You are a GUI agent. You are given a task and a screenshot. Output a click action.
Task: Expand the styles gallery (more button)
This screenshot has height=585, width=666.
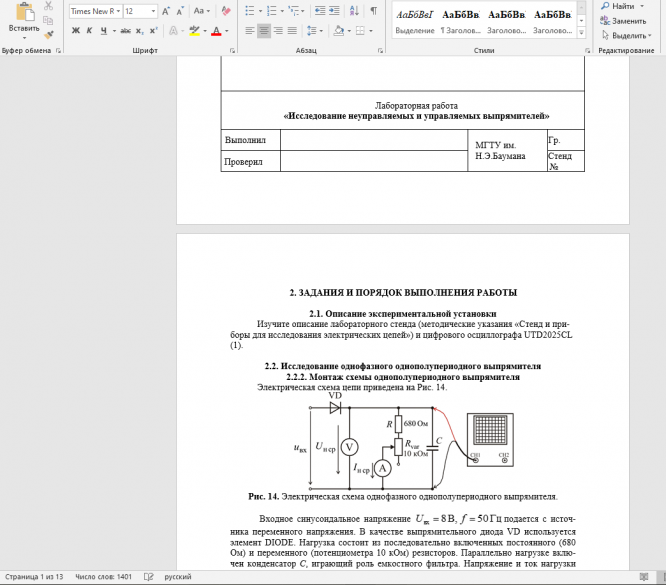[581, 33]
